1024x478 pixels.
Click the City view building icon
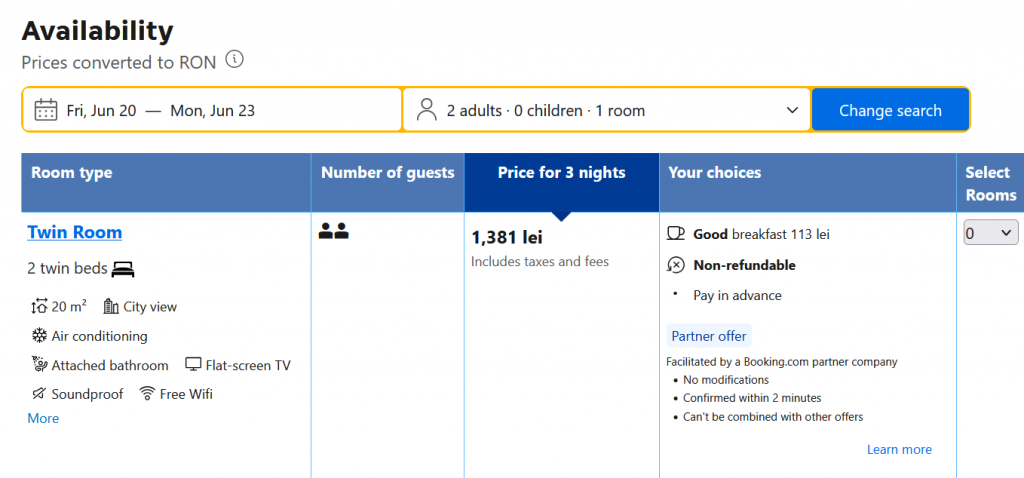click(x=111, y=307)
